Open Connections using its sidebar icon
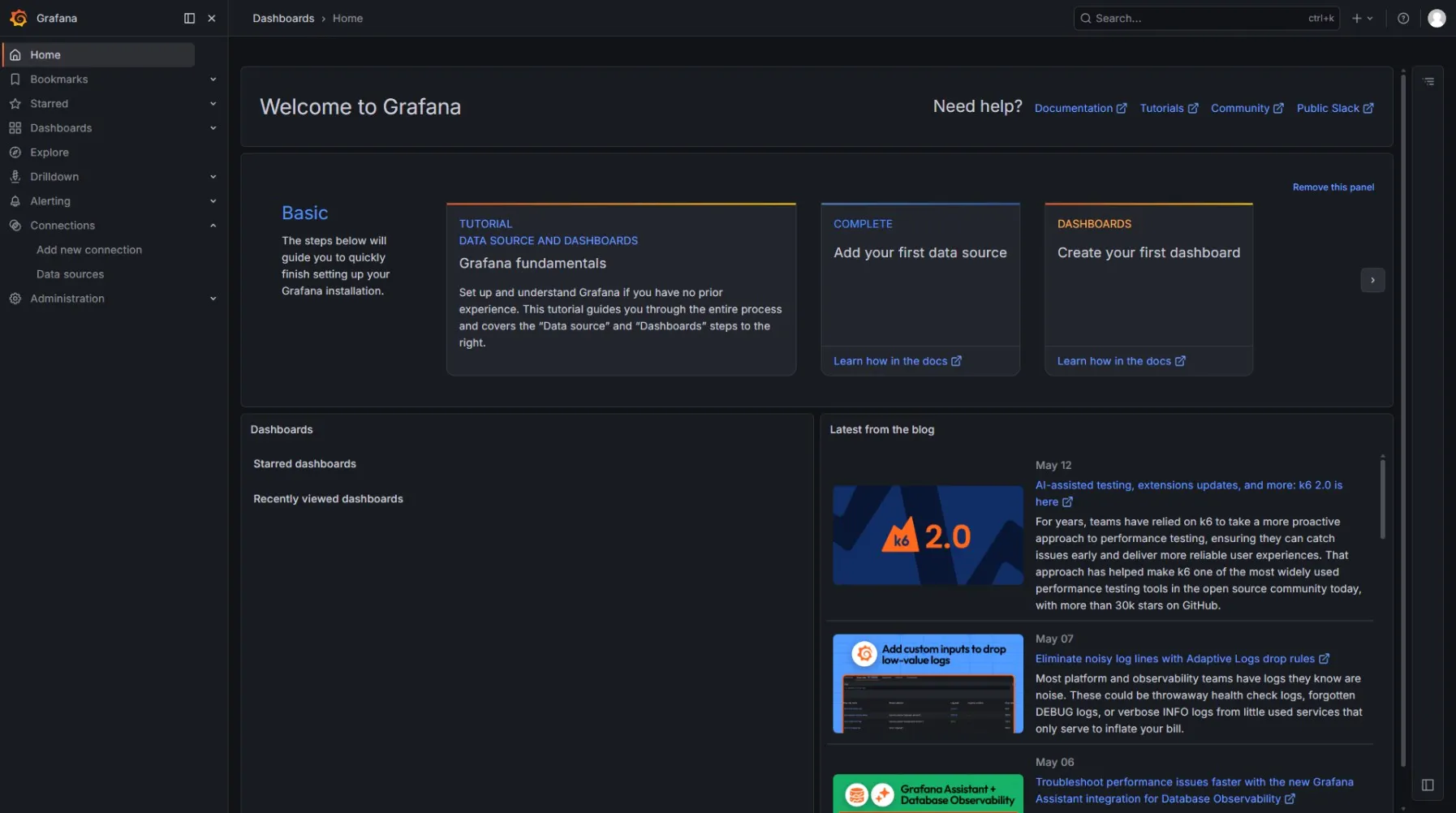 tap(15, 225)
